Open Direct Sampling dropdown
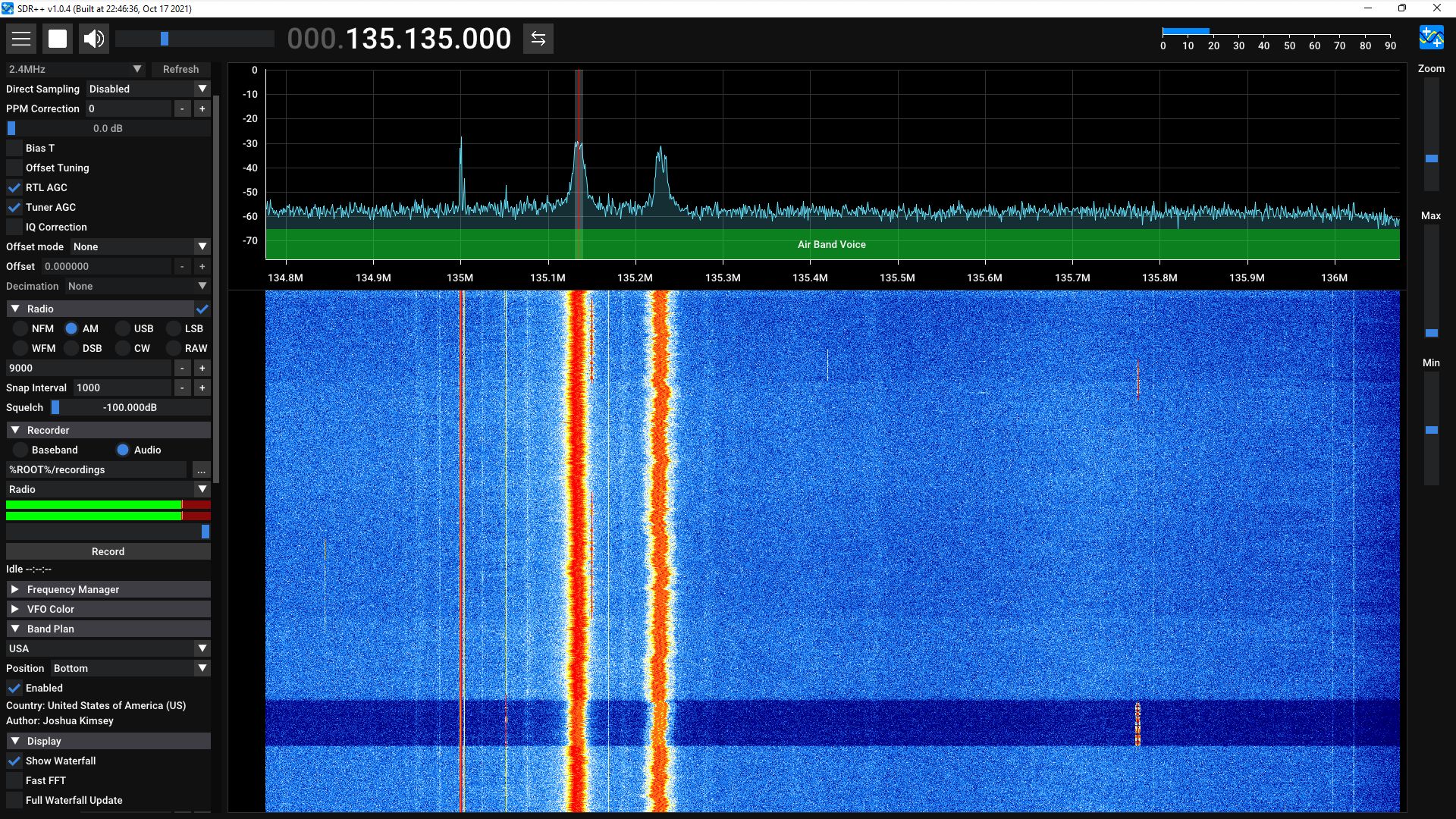Screen dimensions: 1456x819 click(x=148, y=89)
